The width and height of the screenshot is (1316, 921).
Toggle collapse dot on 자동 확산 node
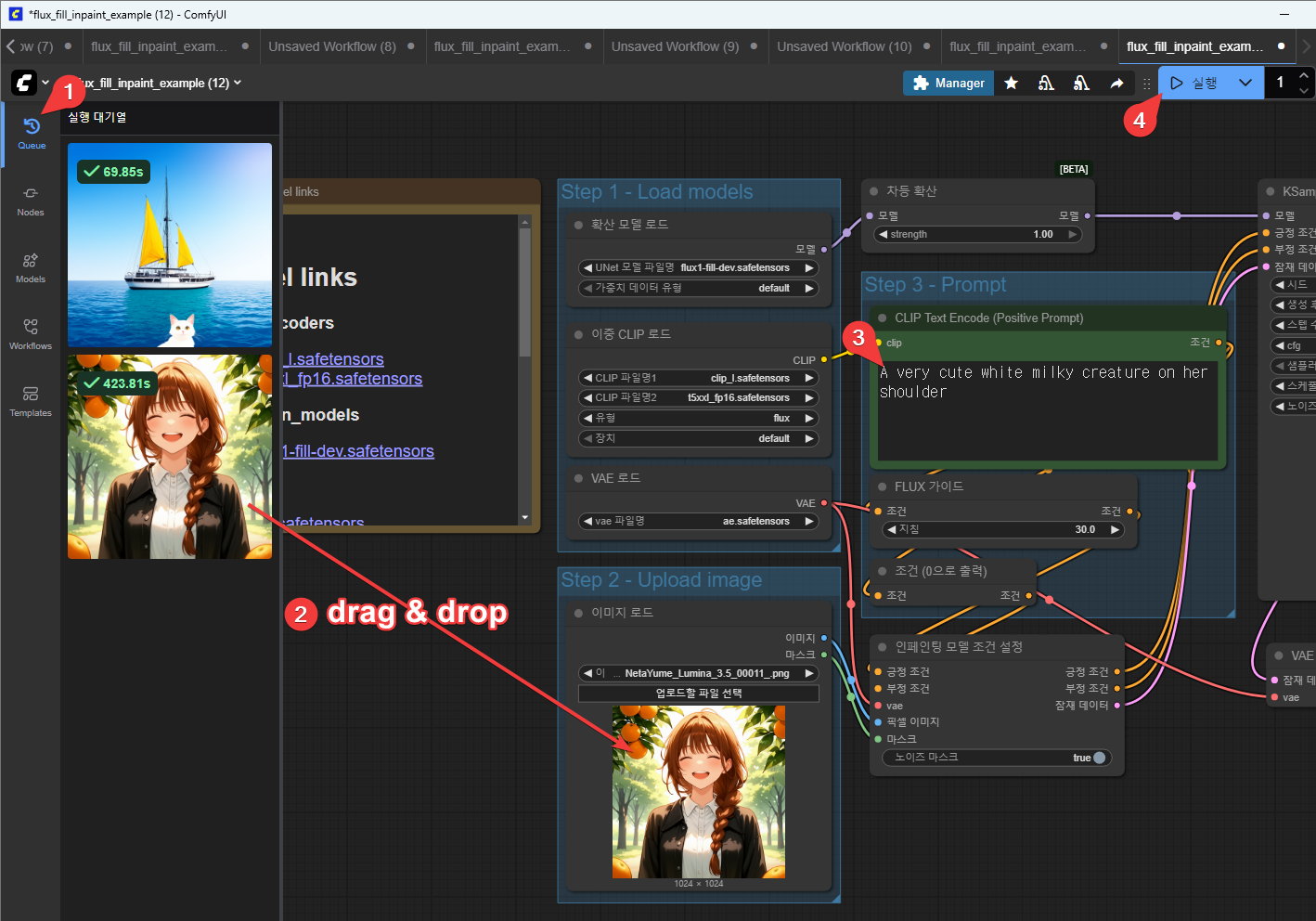tap(873, 191)
